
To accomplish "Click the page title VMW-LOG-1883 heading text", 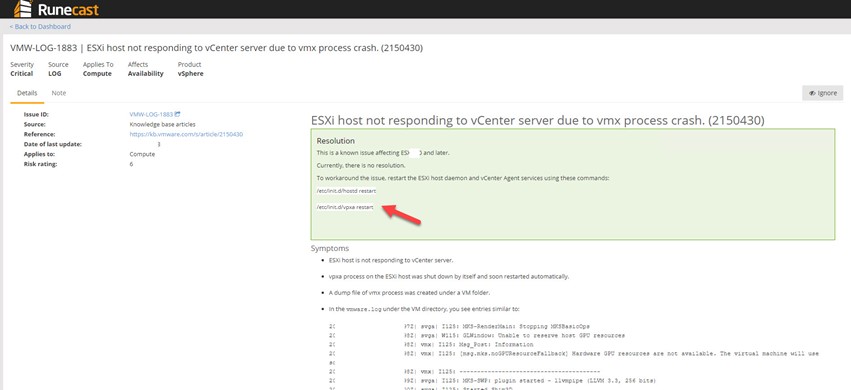I will tap(217, 48).
